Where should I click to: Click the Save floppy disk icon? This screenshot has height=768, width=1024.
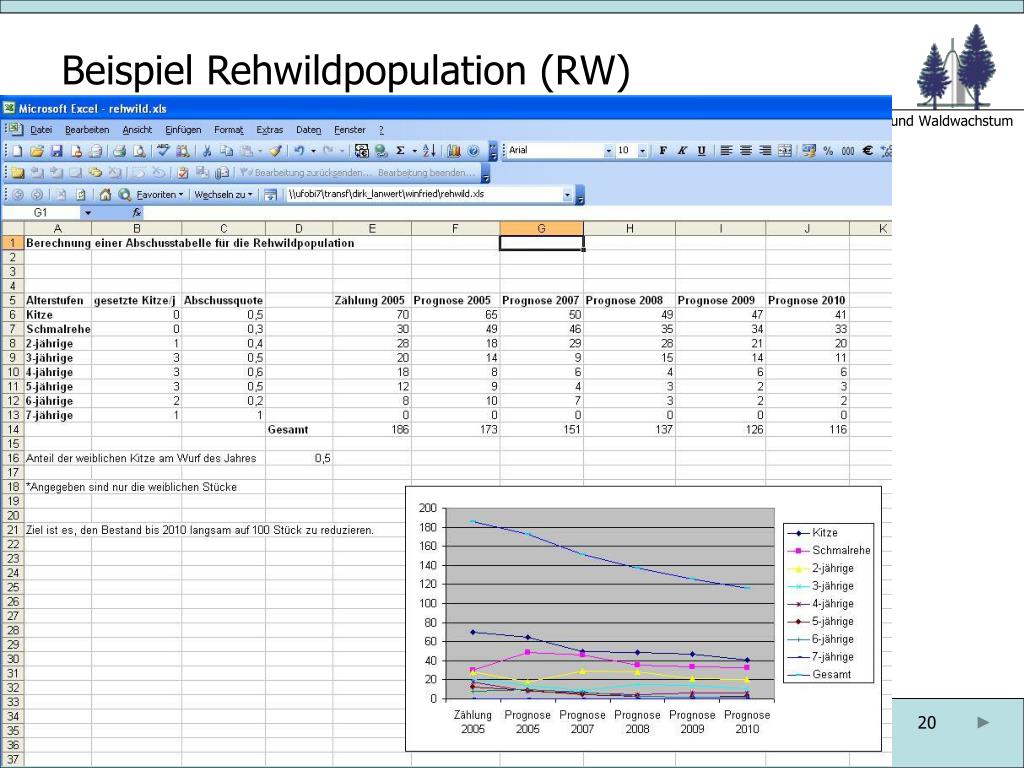(x=57, y=151)
